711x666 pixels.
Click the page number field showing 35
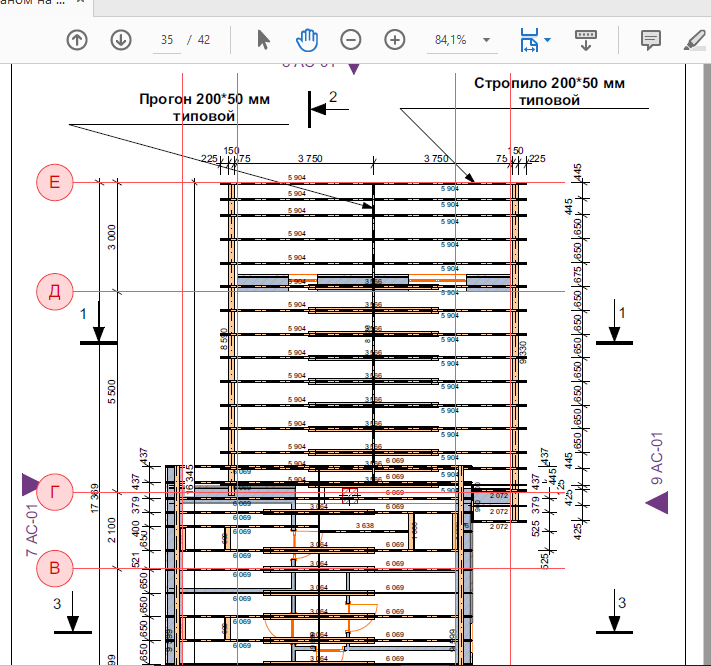[167, 40]
